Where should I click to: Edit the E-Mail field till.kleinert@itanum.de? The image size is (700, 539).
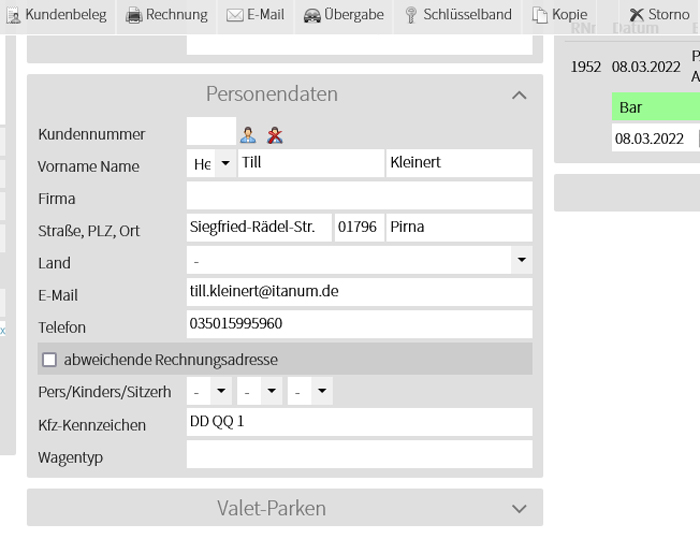pos(359,292)
